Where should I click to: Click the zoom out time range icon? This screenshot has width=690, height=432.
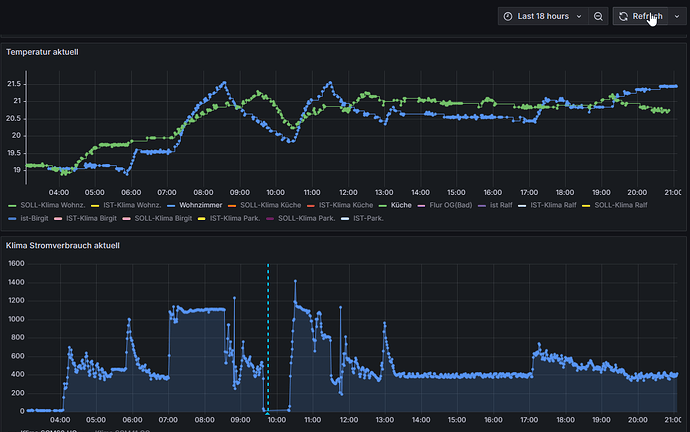click(x=598, y=16)
